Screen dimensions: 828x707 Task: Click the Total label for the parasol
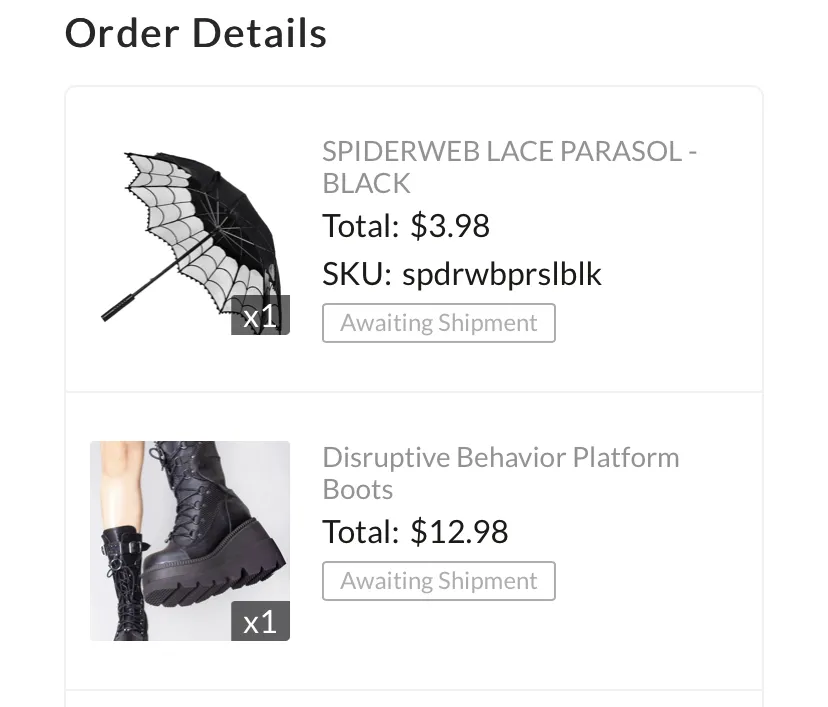coord(361,225)
